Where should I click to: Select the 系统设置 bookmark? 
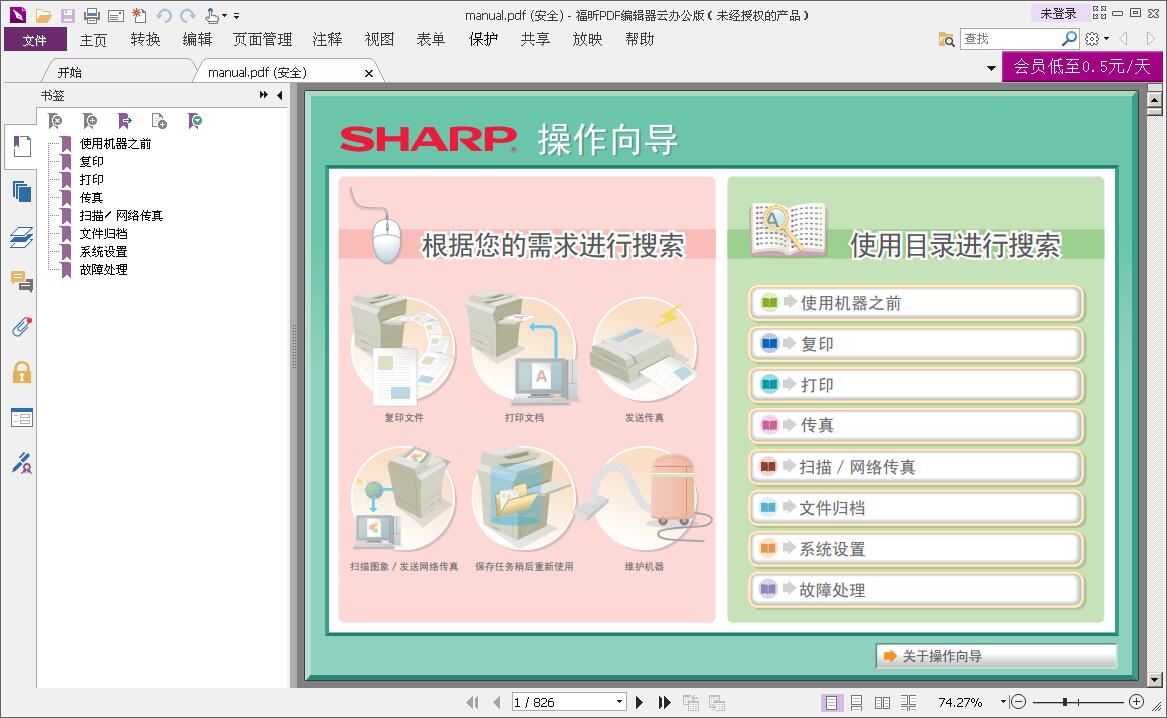[x=103, y=251]
